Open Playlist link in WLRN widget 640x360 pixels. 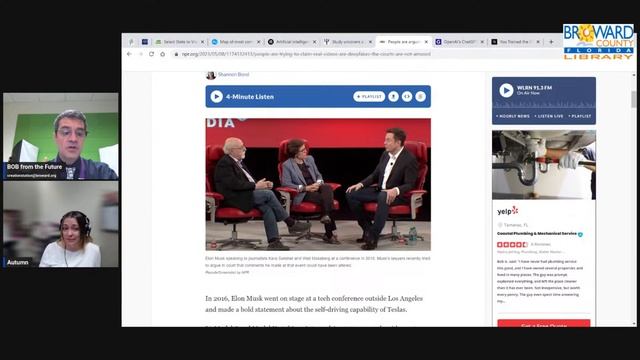(580, 116)
